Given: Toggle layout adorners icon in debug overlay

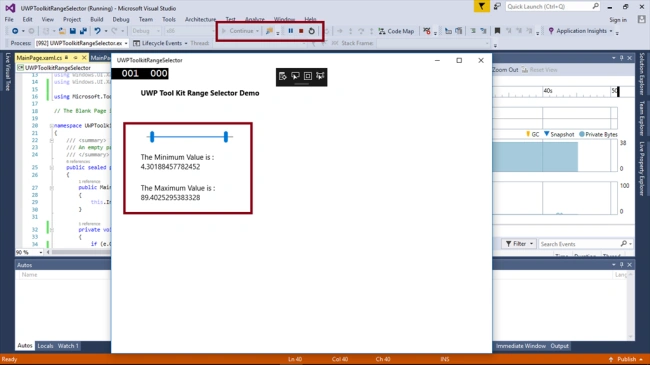Looking at the screenshot, I should pos(308,76).
